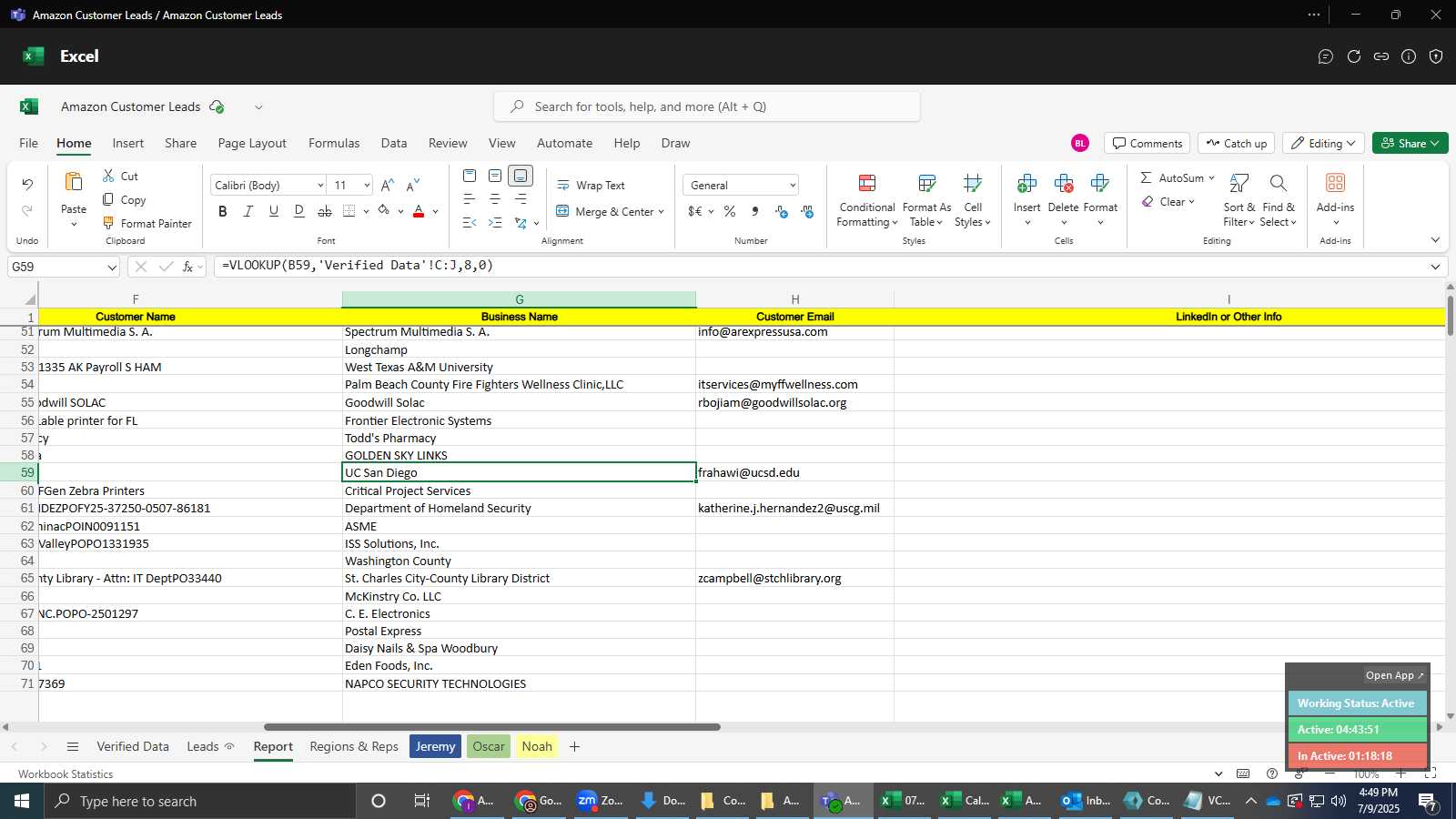Decrease font size icon
Image resolution: width=1456 pixels, height=819 pixels.
[413, 185]
